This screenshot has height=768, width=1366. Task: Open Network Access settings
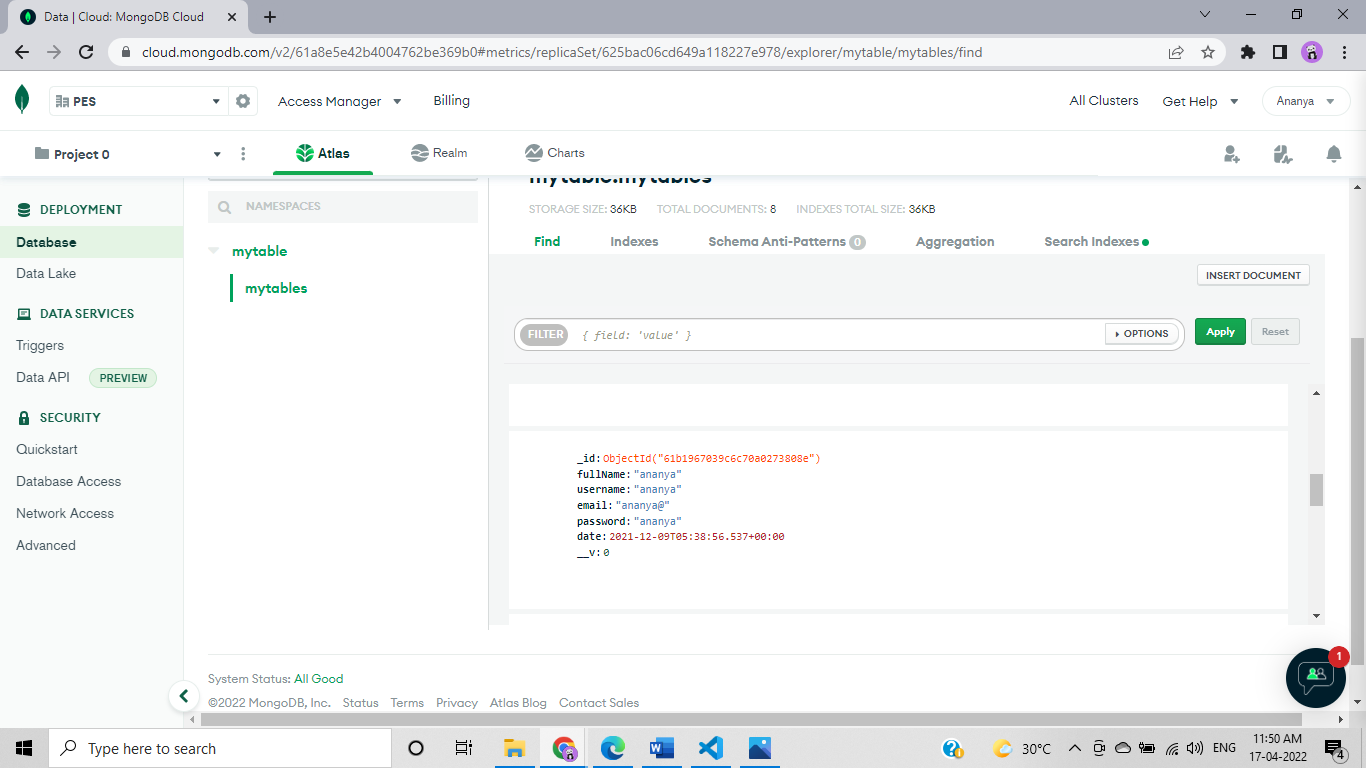(x=65, y=513)
